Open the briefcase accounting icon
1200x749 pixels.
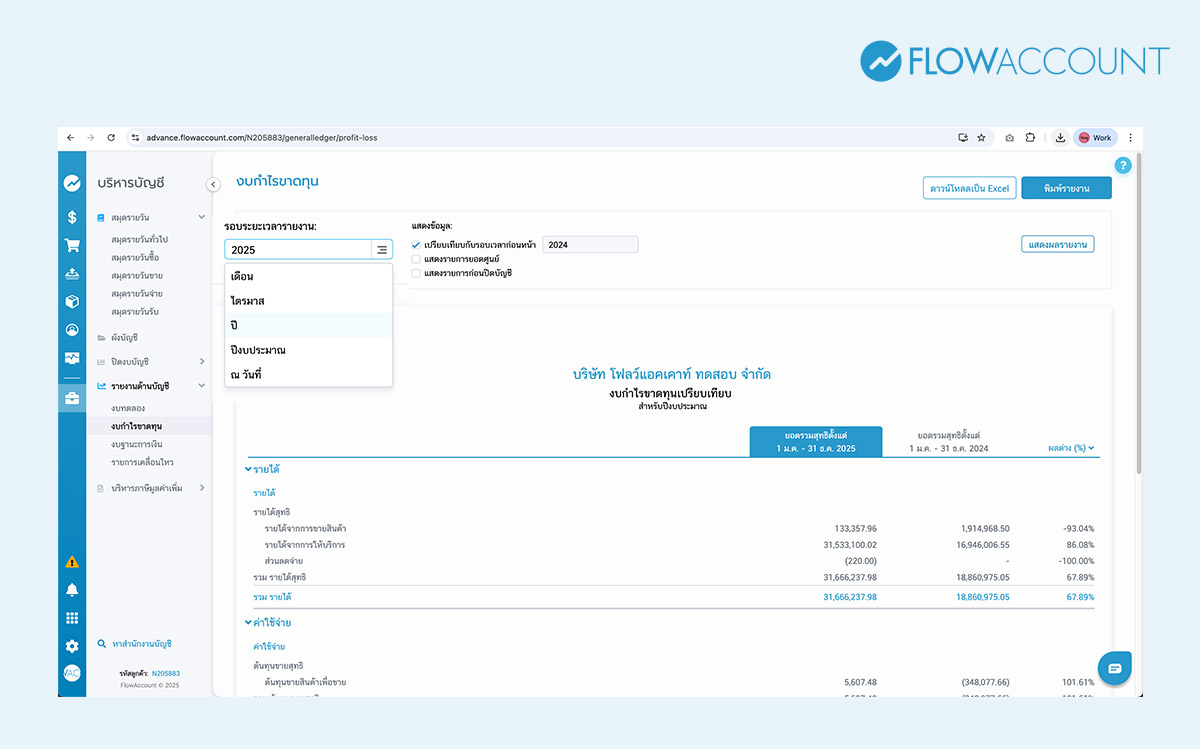[x=72, y=400]
